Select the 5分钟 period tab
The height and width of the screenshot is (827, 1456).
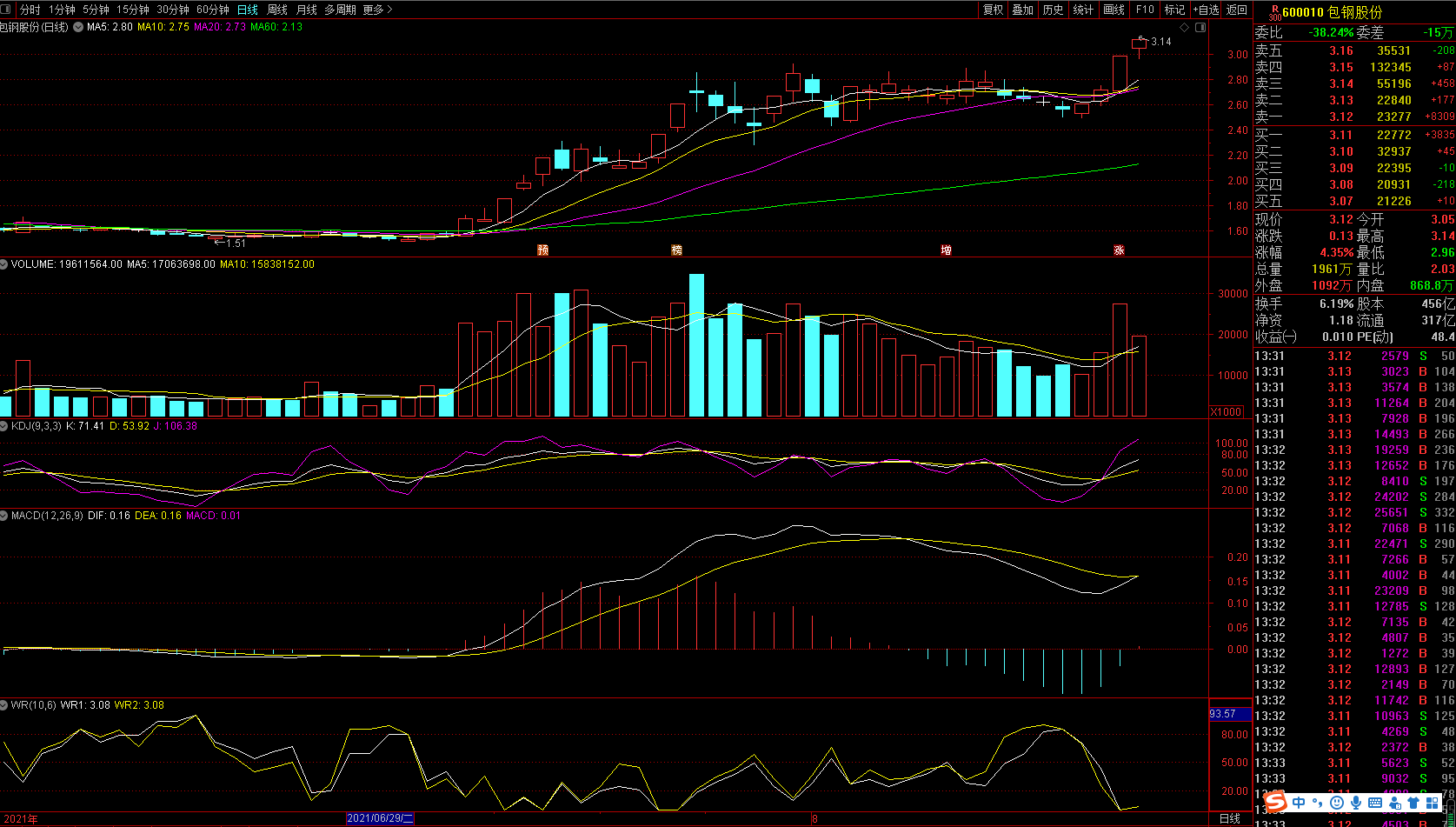tap(96, 10)
